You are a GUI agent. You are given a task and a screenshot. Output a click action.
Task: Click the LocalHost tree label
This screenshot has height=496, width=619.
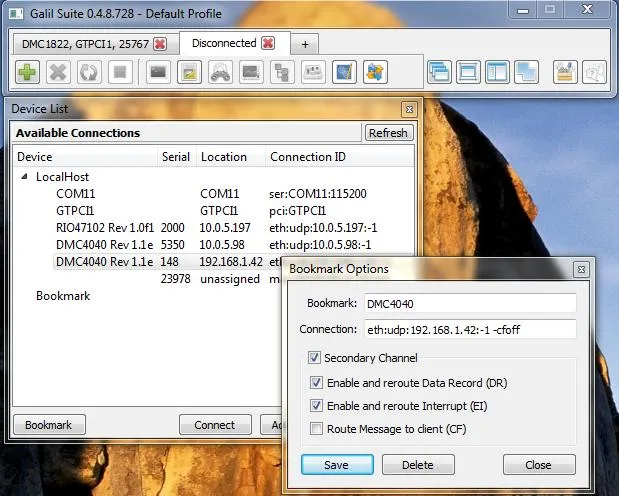62,177
